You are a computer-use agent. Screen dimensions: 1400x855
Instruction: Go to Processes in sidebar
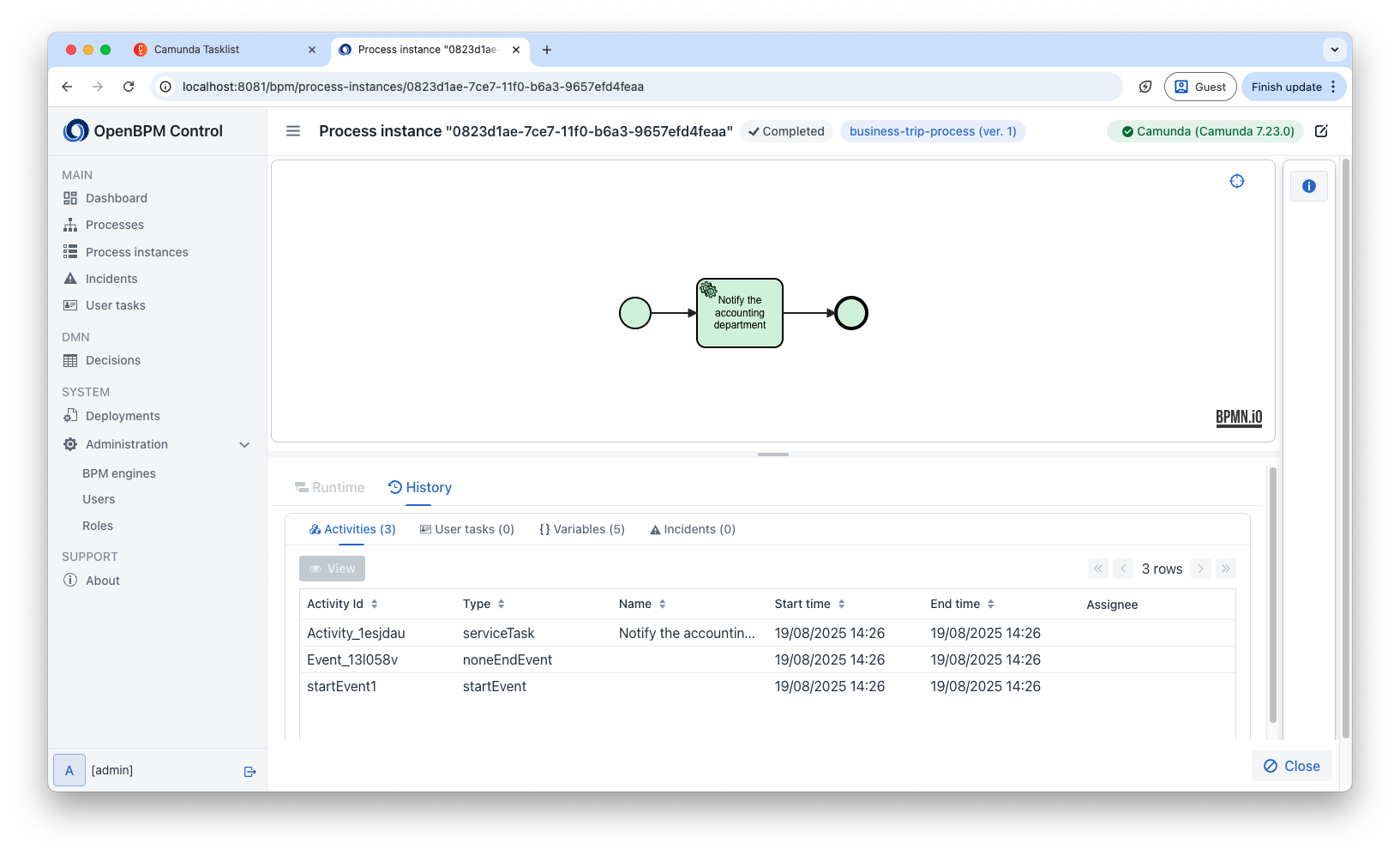tap(115, 225)
